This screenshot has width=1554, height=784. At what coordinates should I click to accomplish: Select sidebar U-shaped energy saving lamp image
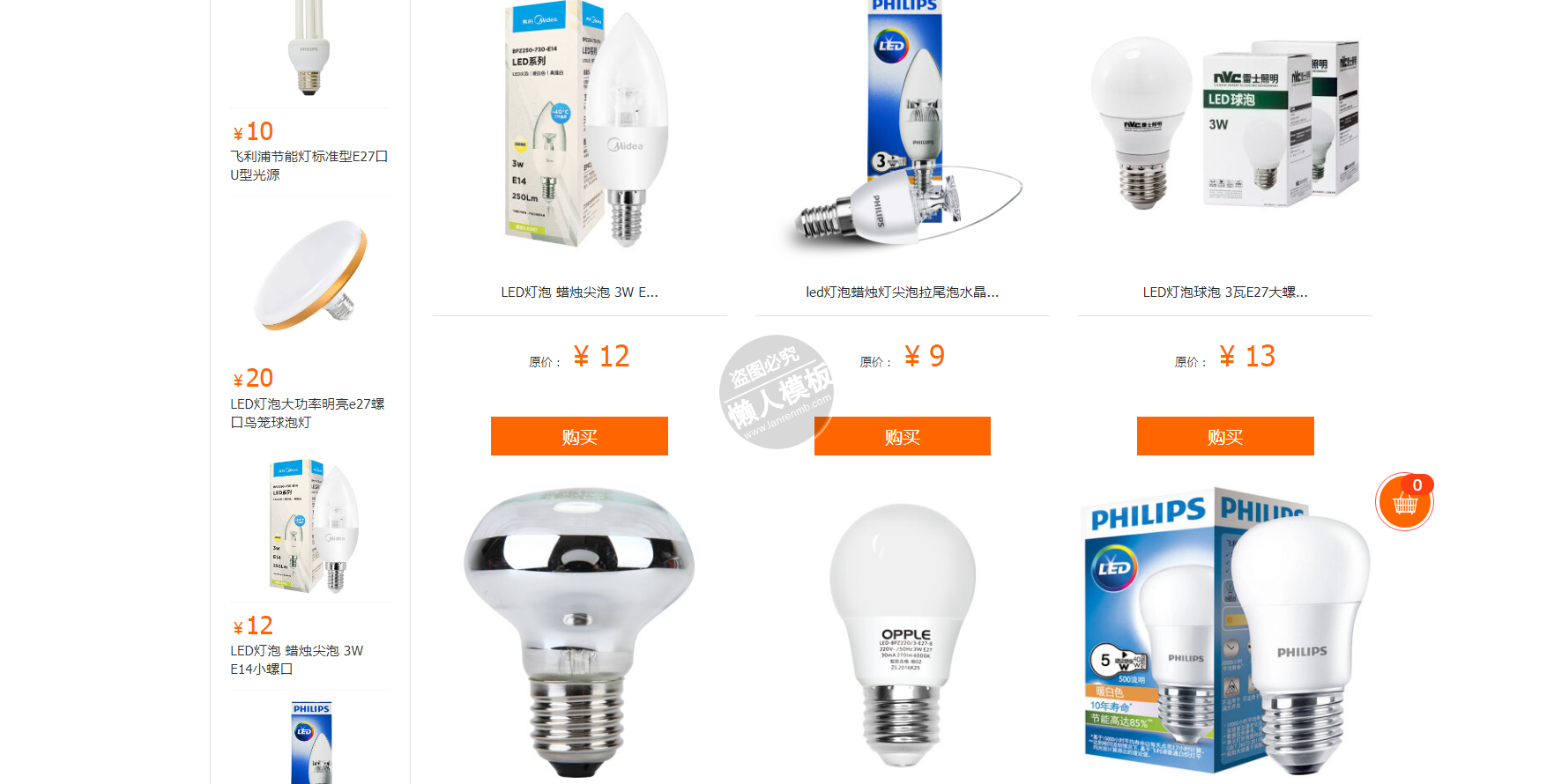tap(309, 48)
